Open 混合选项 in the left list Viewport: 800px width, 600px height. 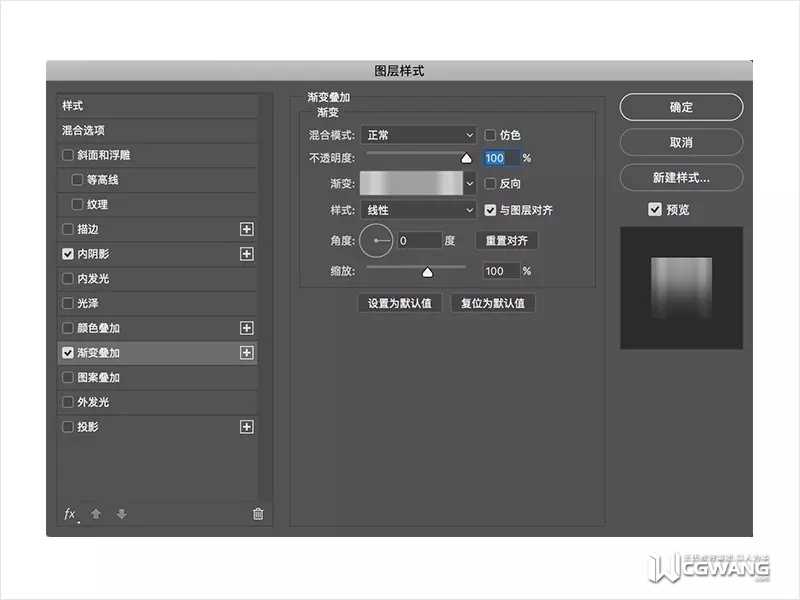tap(83, 130)
